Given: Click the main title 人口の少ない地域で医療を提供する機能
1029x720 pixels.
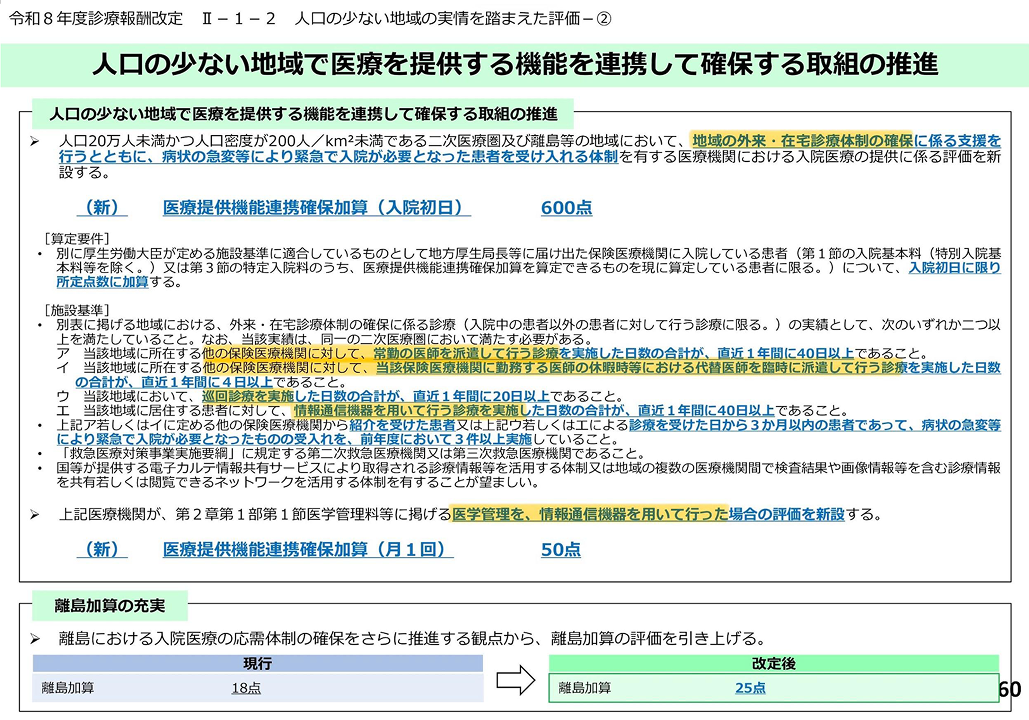Looking at the screenshot, I should pyautogui.click(x=514, y=64).
